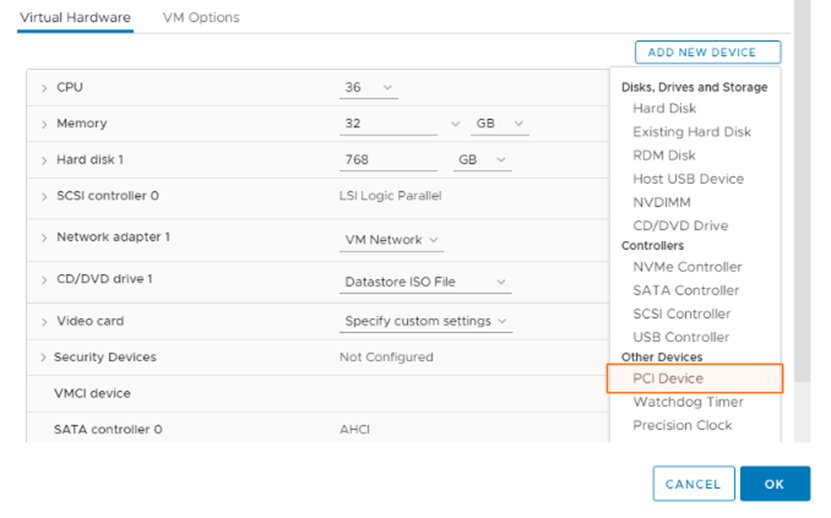Add a Watchdog Timer device
This screenshot has width=831, height=518.
pyautogui.click(x=688, y=402)
